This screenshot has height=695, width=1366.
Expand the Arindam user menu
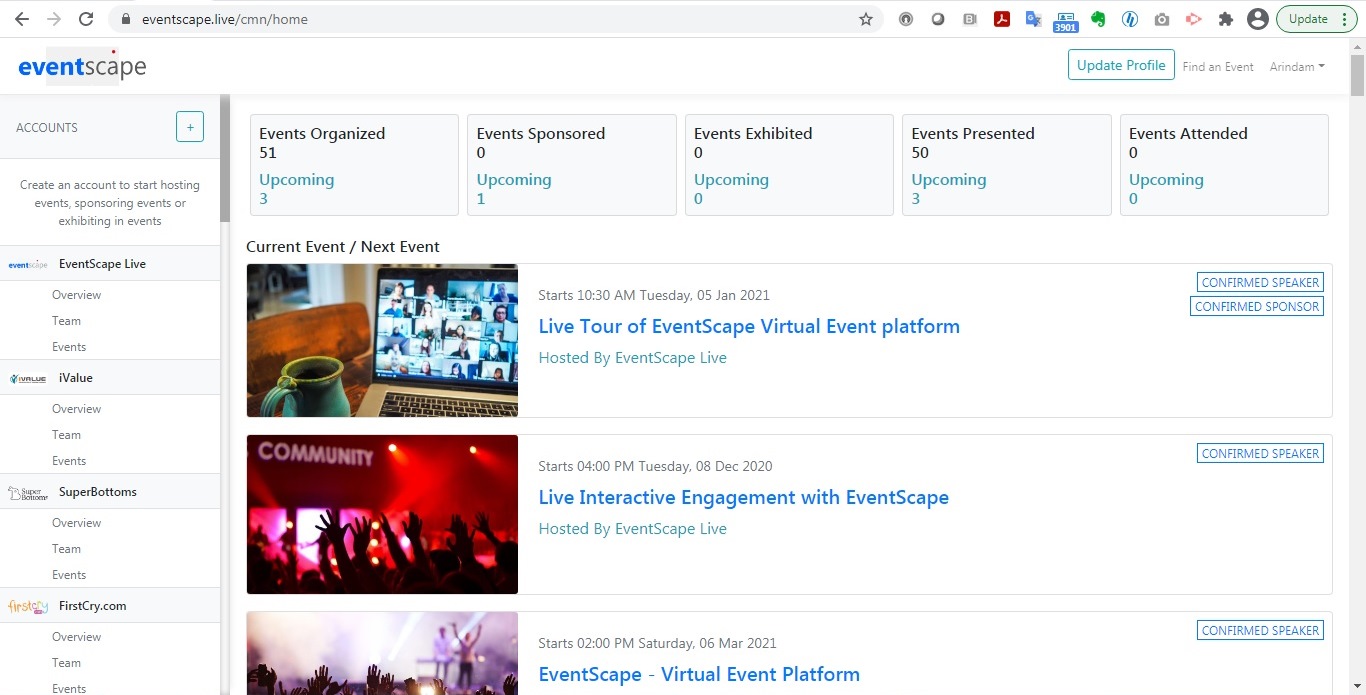coord(1297,67)
